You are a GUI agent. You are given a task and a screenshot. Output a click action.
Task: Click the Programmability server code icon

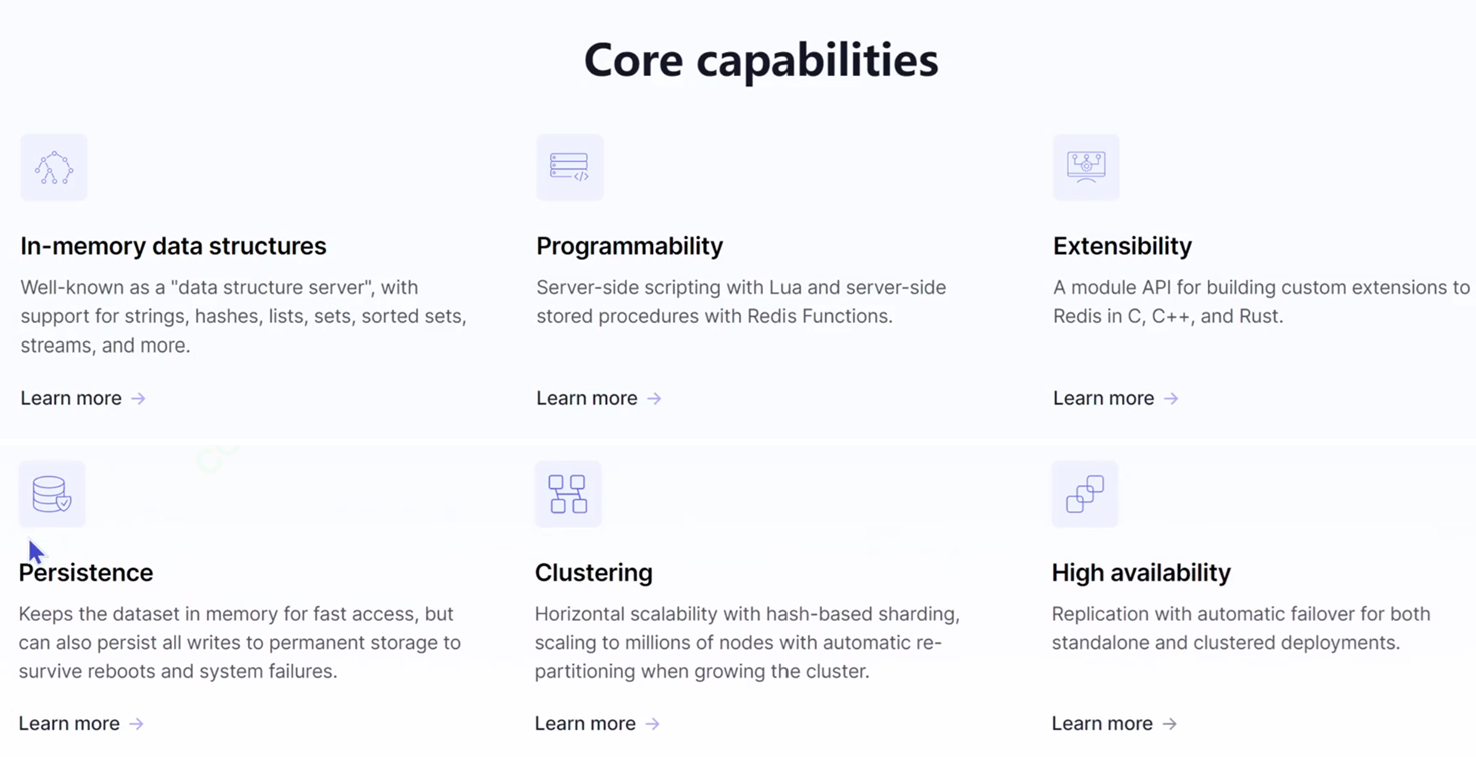click(570, 167)
